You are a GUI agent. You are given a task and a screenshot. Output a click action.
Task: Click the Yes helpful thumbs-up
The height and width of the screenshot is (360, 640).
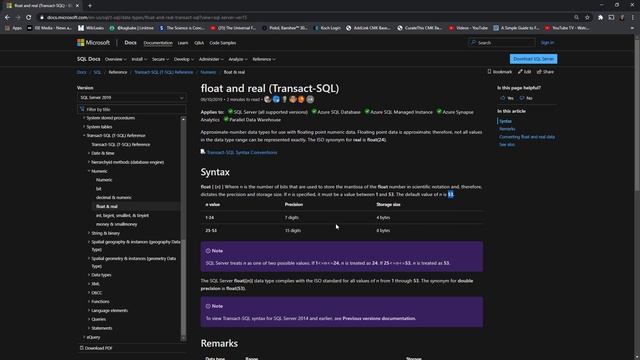click(x=507, y=98)
